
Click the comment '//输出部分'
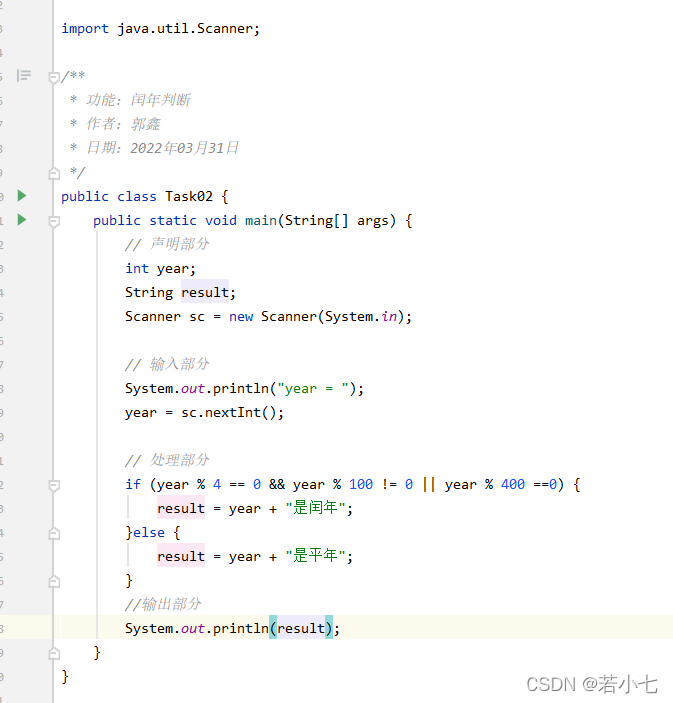pos(163,604)
